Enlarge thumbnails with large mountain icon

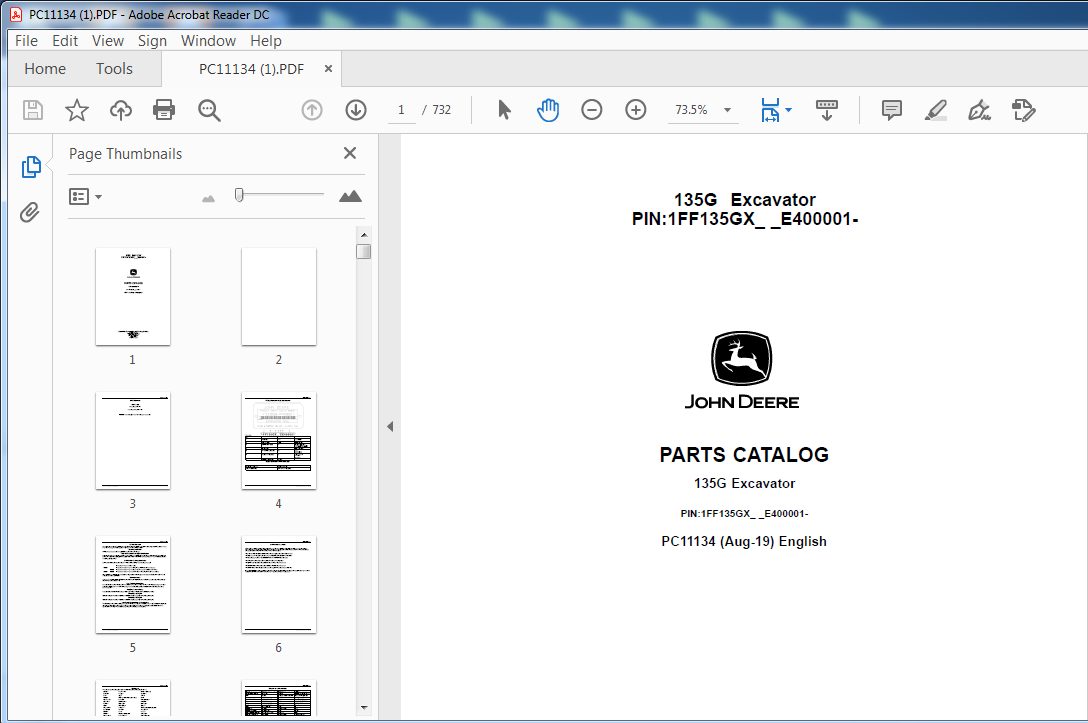(350, 196)
